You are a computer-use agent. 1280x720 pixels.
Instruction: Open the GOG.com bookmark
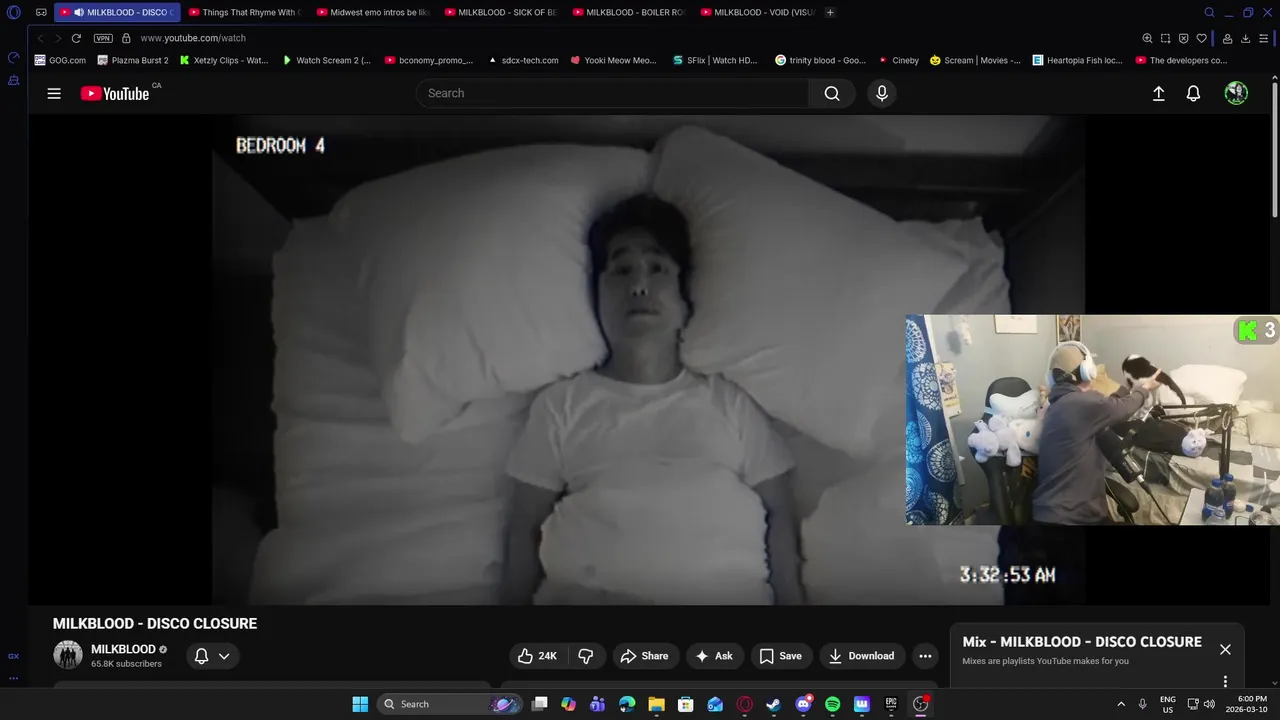pos(60,60)
